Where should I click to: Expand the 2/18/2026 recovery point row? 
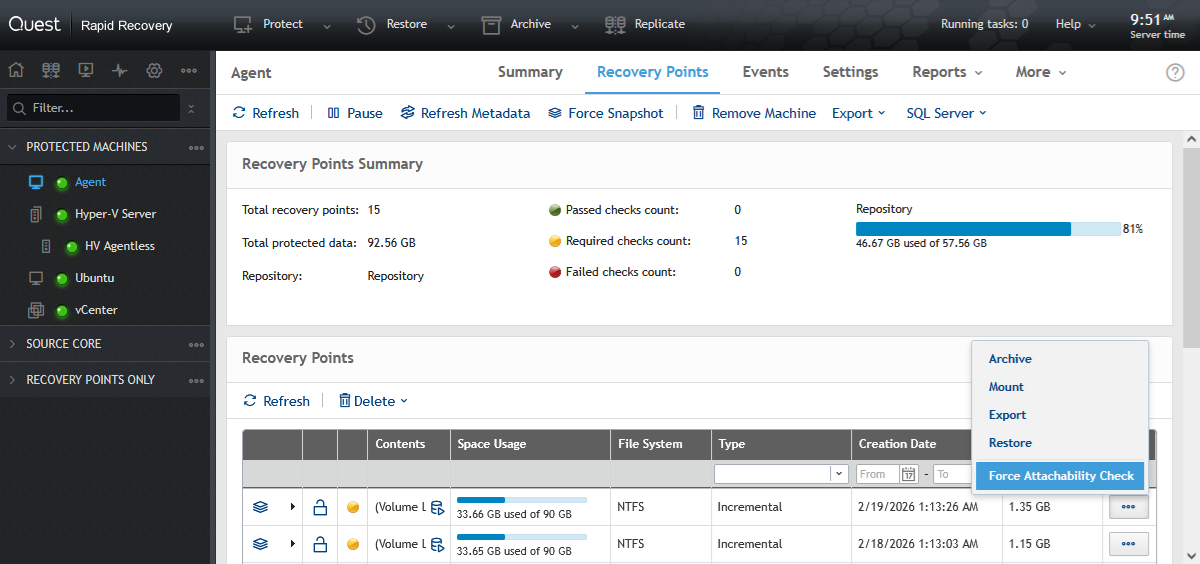point(293,544)
